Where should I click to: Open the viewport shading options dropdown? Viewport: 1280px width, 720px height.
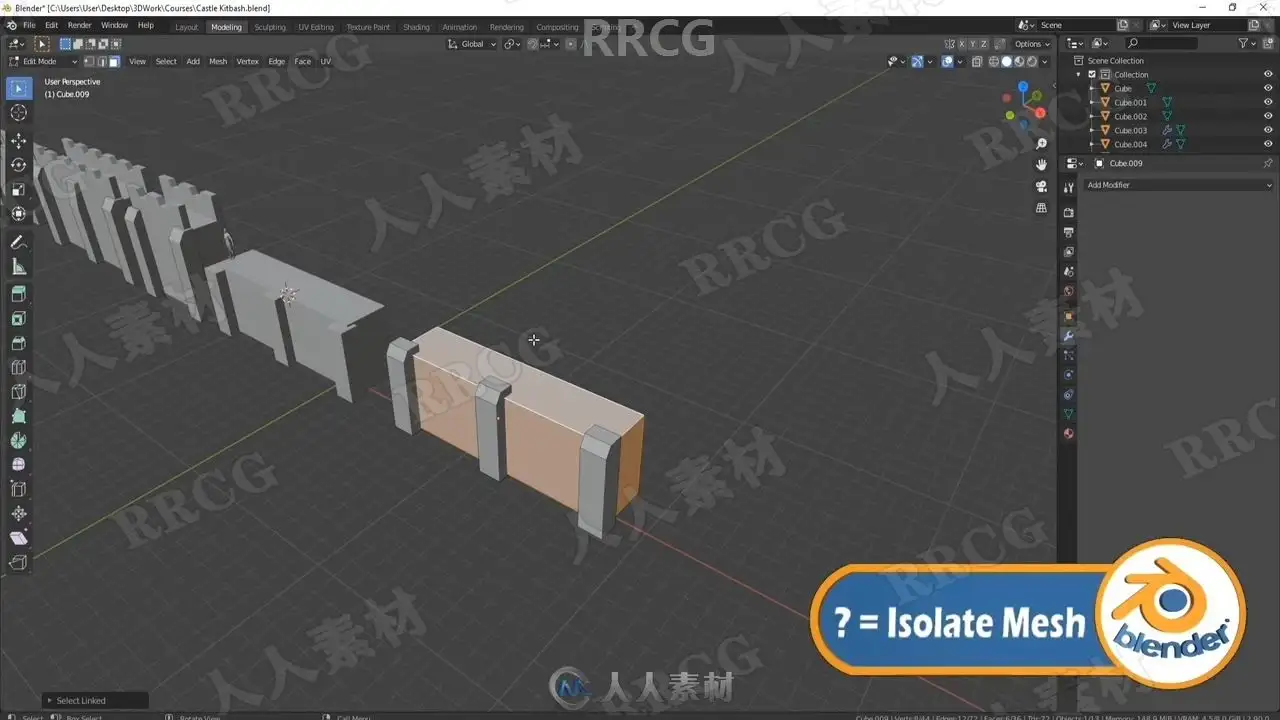1047,61
